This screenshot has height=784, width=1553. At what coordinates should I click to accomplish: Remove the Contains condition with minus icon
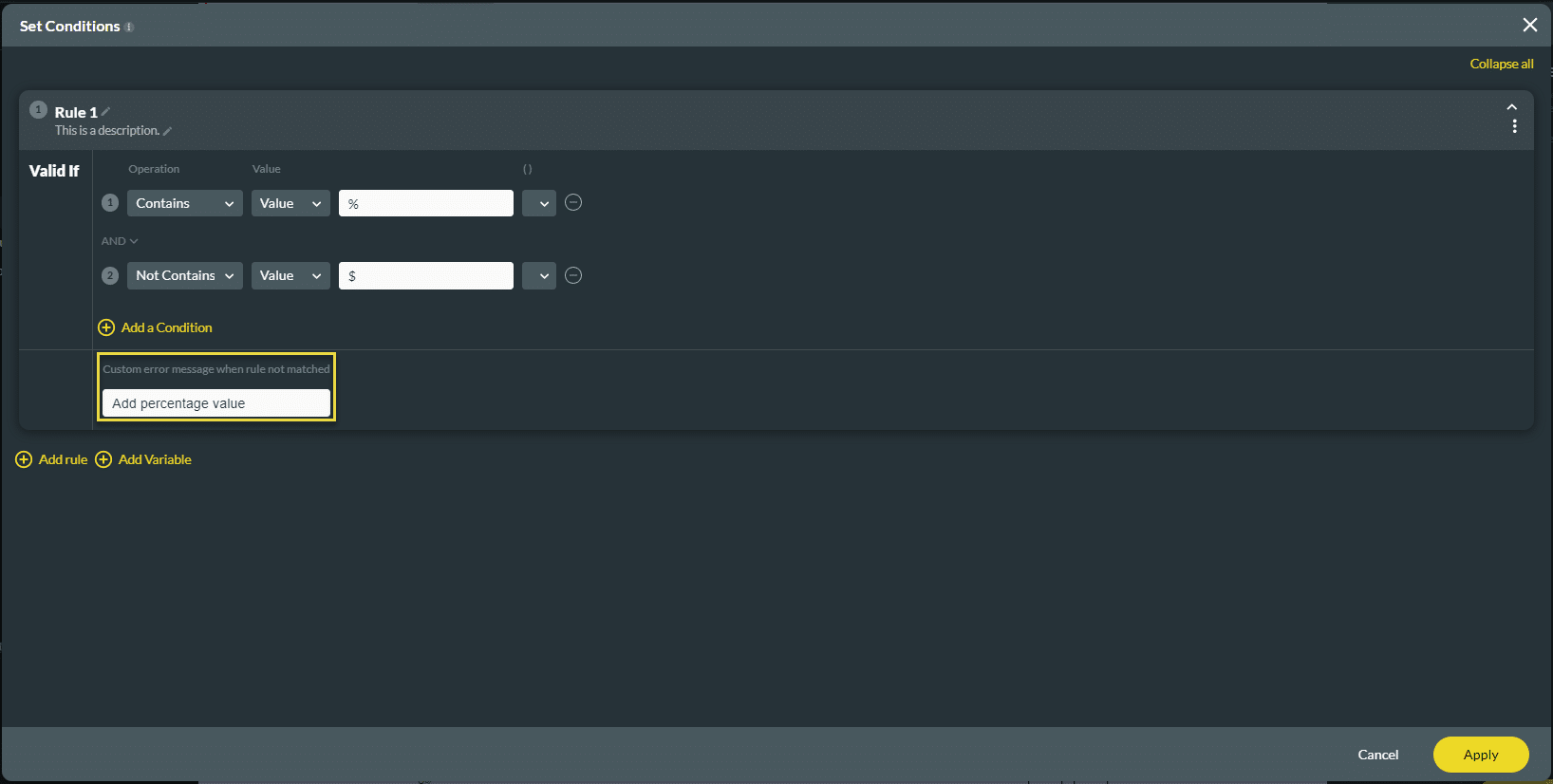[572, 202]
